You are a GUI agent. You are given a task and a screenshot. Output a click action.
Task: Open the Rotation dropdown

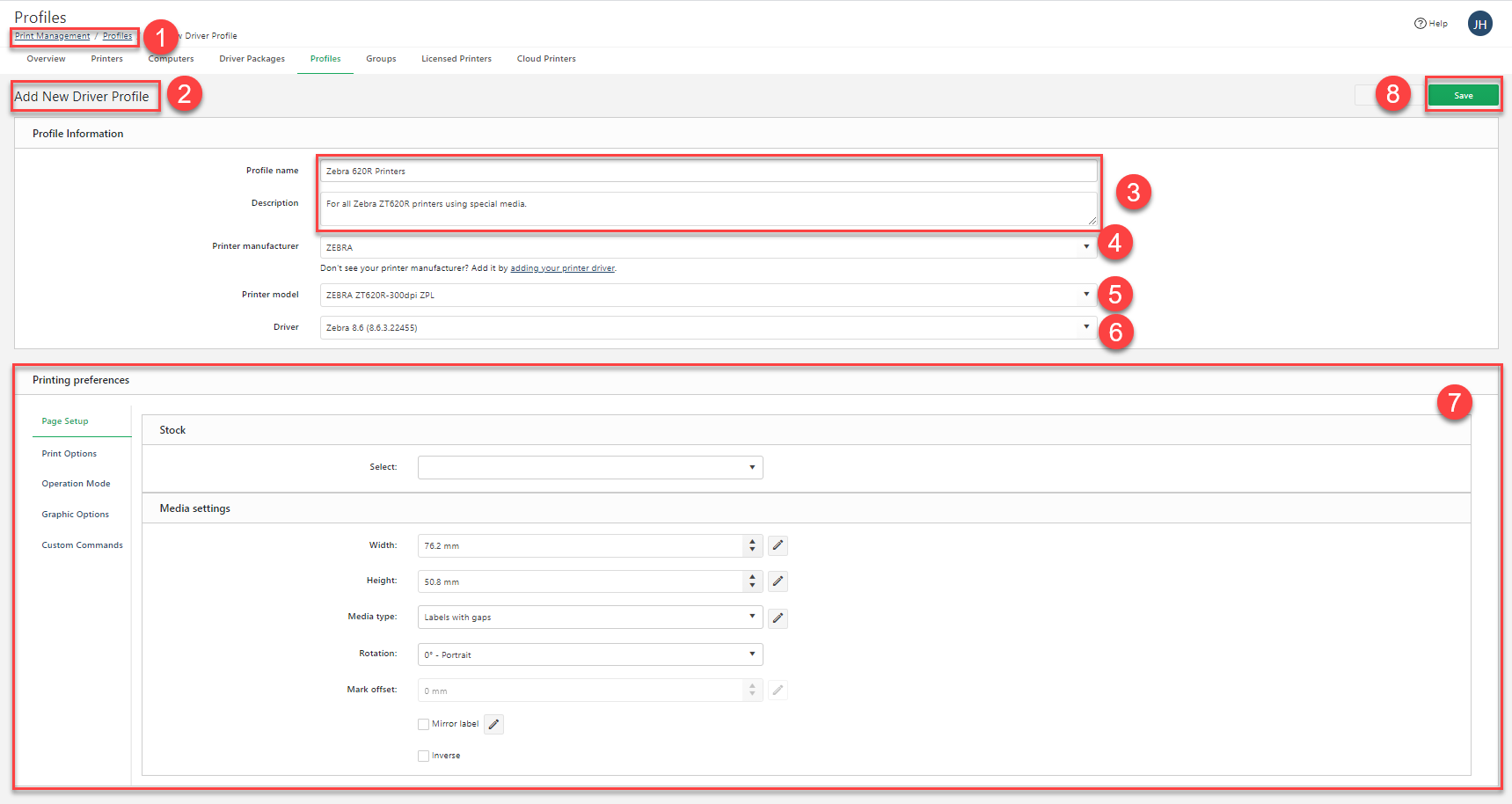[x=589, y=654]
